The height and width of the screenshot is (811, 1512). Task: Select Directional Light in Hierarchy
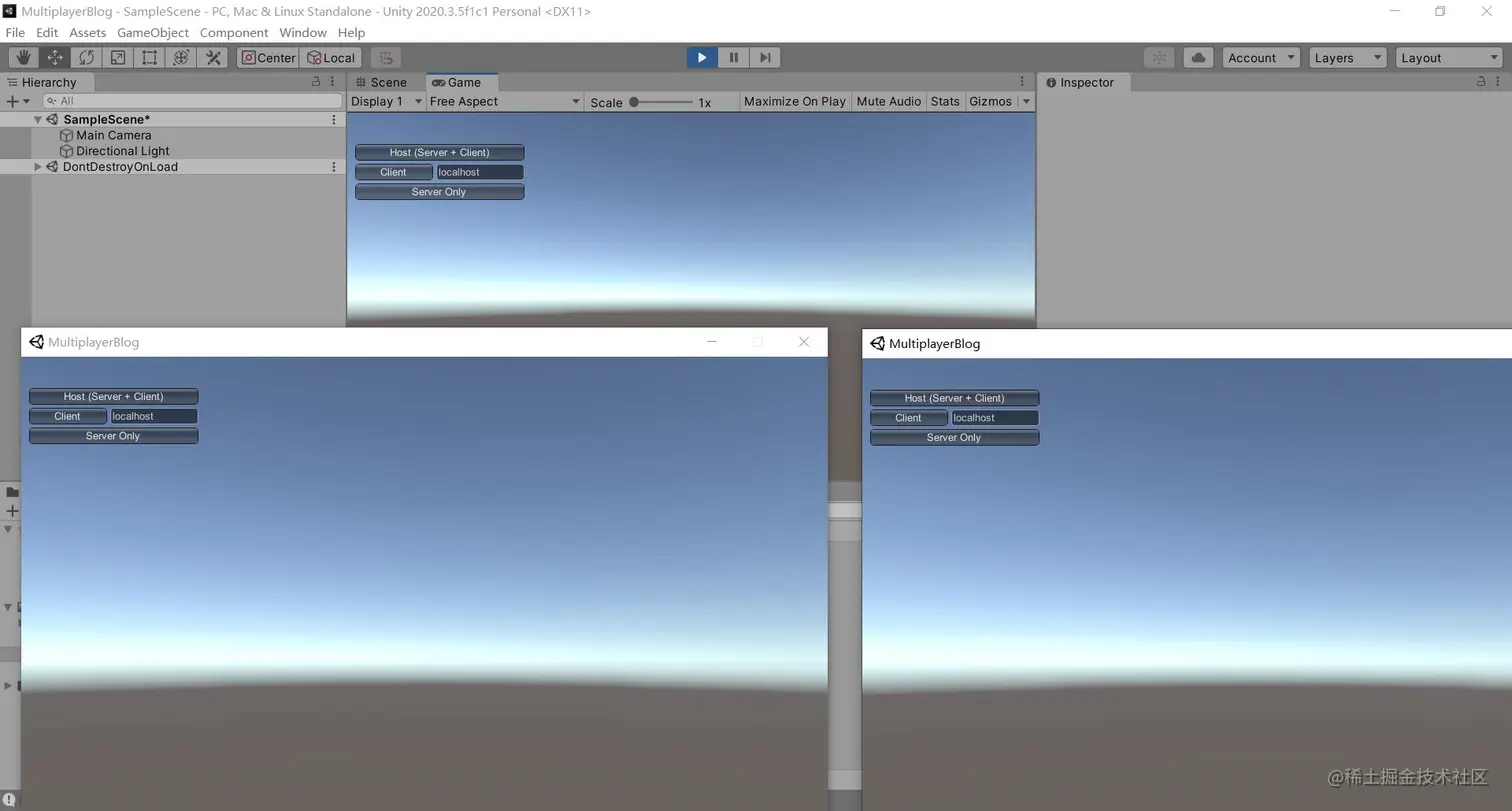coord(122,151)
